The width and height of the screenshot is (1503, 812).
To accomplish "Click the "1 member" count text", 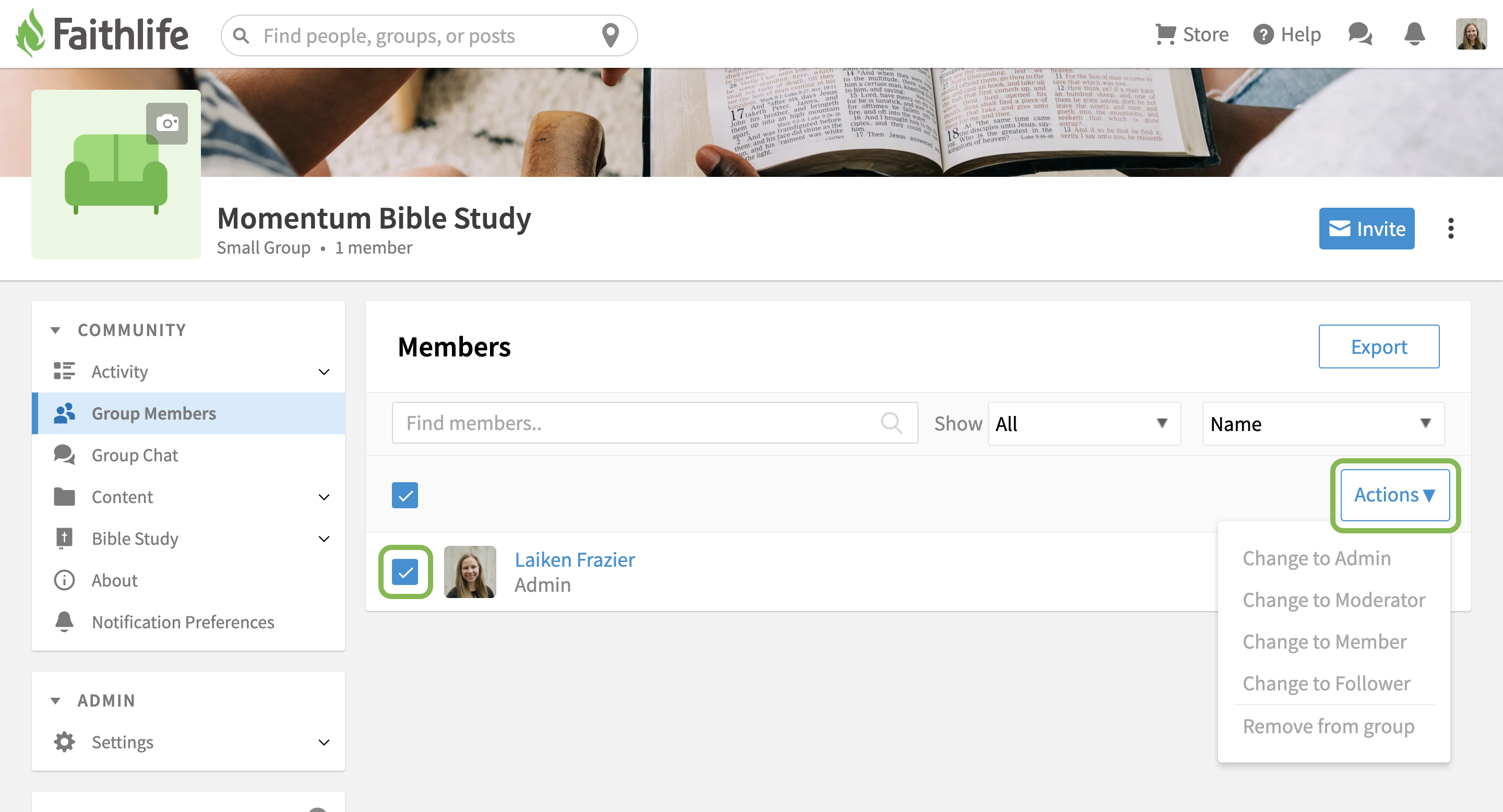I will coord(374,248).
